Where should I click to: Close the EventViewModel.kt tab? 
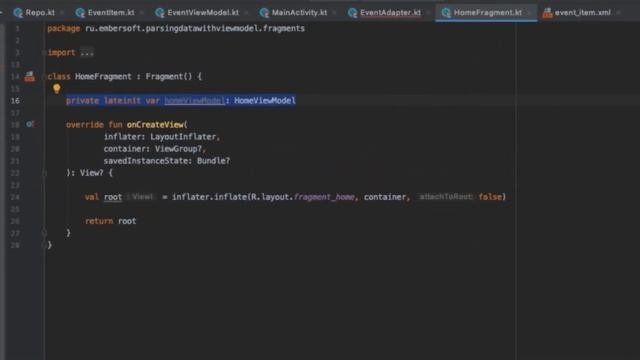(x=246, y=13)
